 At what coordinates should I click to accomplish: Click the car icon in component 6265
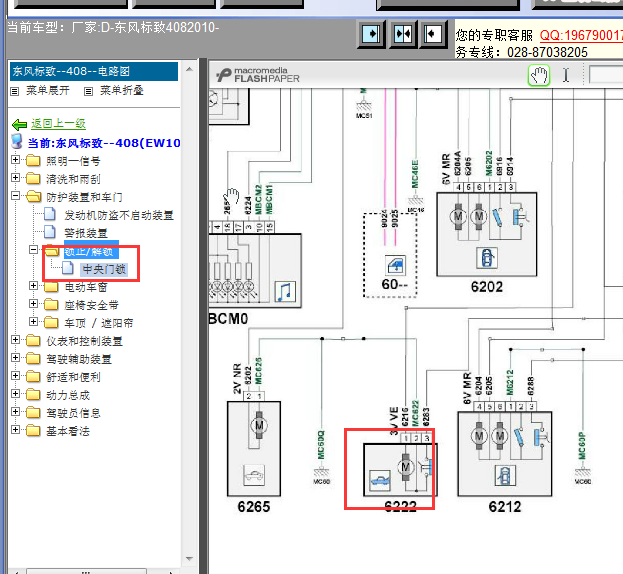point(253,475)
